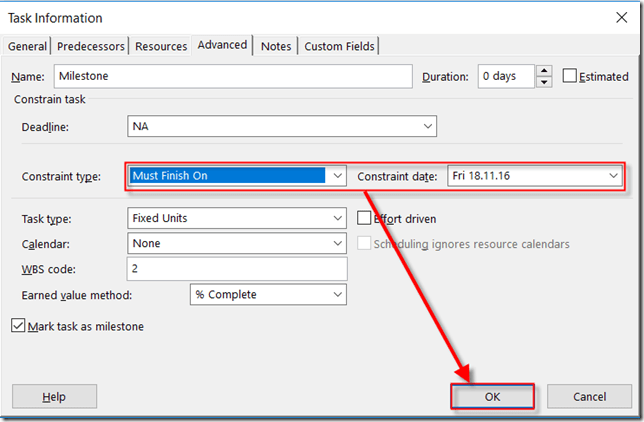Switch to the General tab
Screen dimensions: 644x422
point(28,46)
